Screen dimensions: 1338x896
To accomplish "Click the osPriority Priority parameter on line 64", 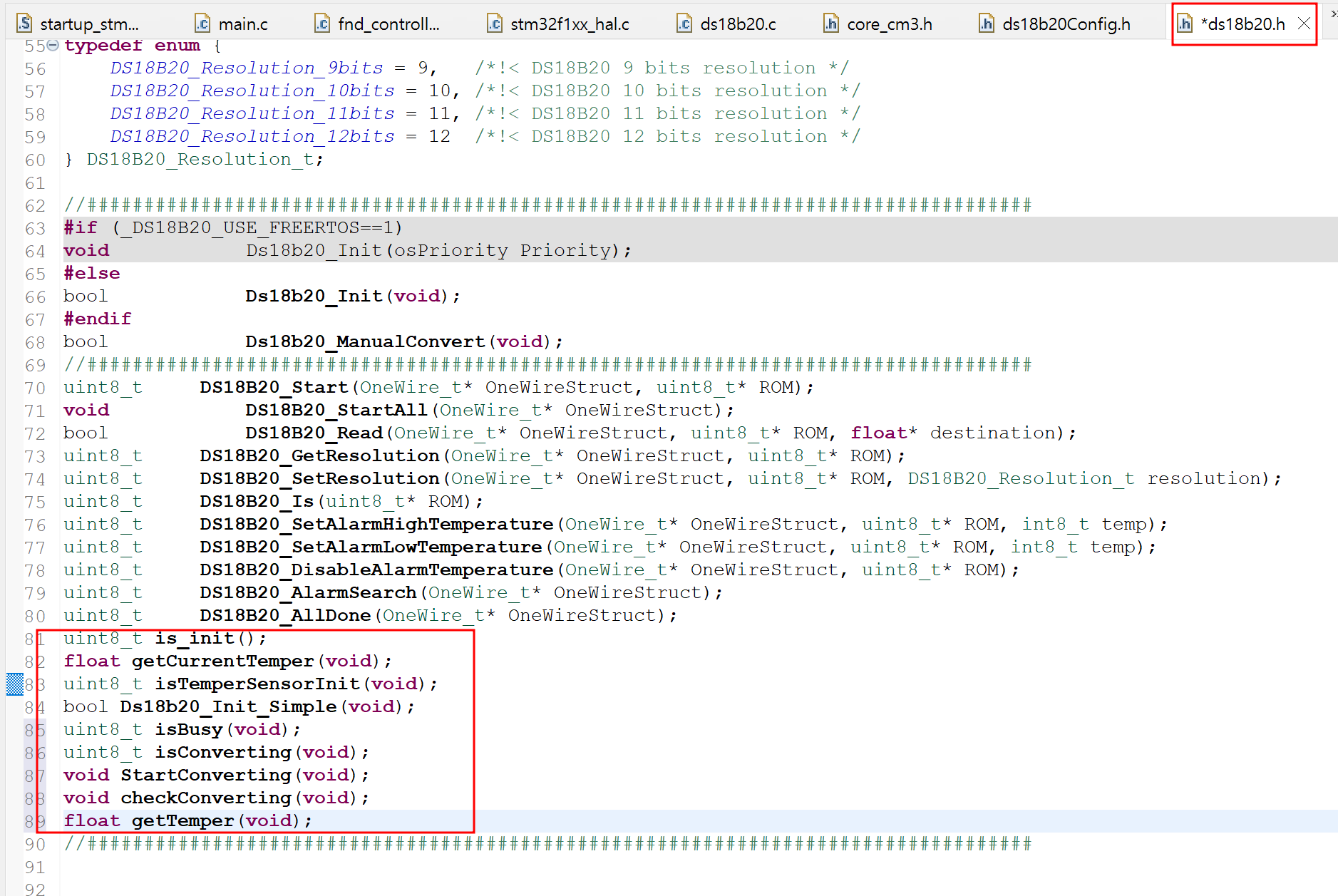I will coord(503,250).
